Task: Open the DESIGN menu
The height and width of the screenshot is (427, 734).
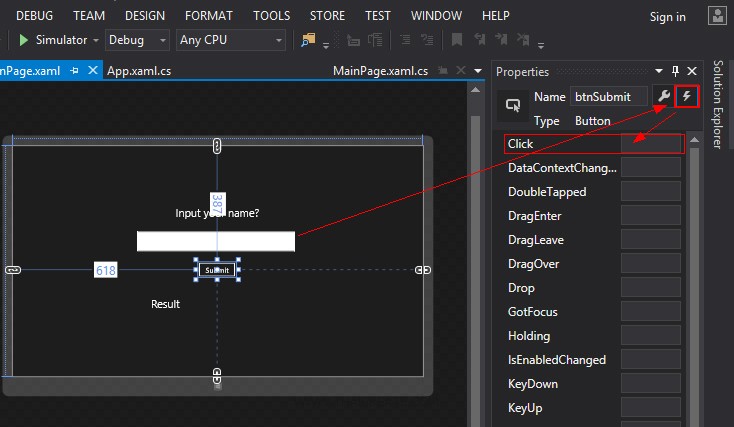Action: tap(145, 15)
